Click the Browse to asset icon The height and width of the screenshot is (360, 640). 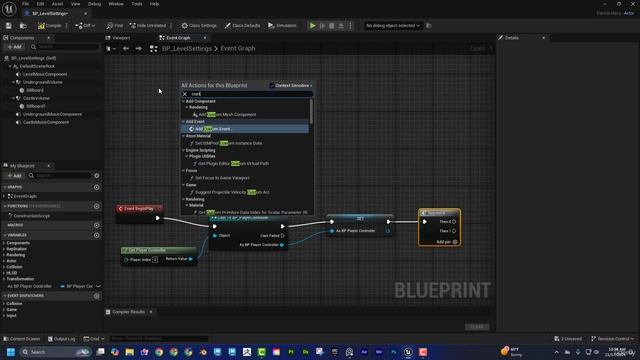[x=23, y=26]
